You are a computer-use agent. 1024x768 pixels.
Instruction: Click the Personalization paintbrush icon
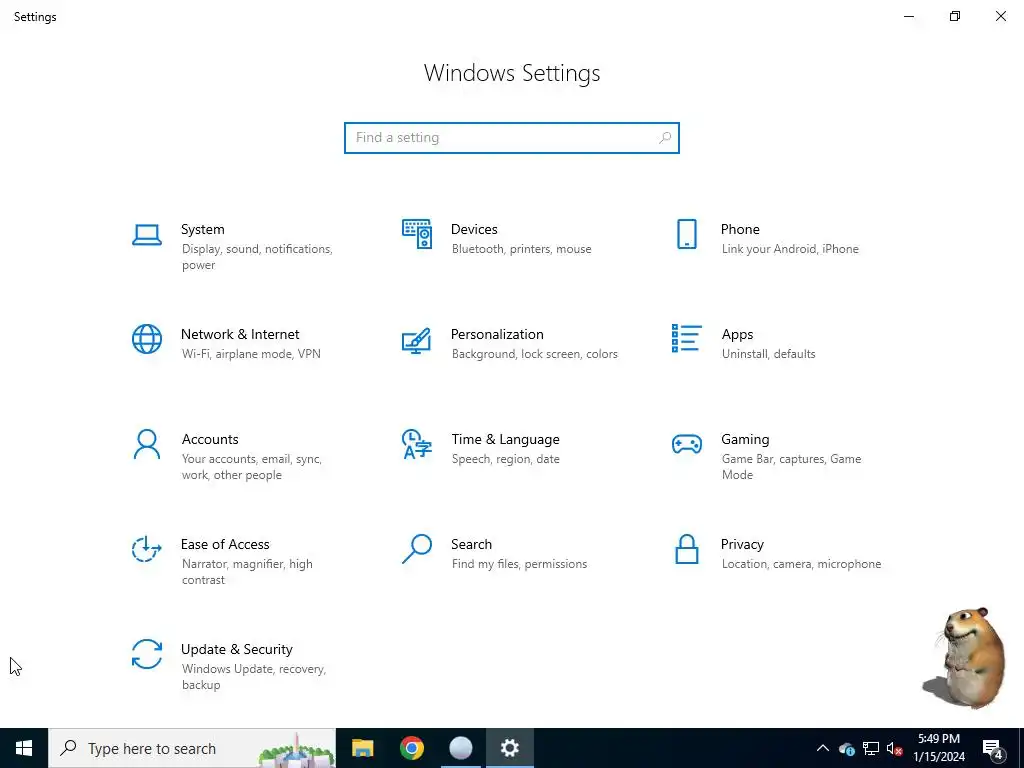tap(417, 340)
